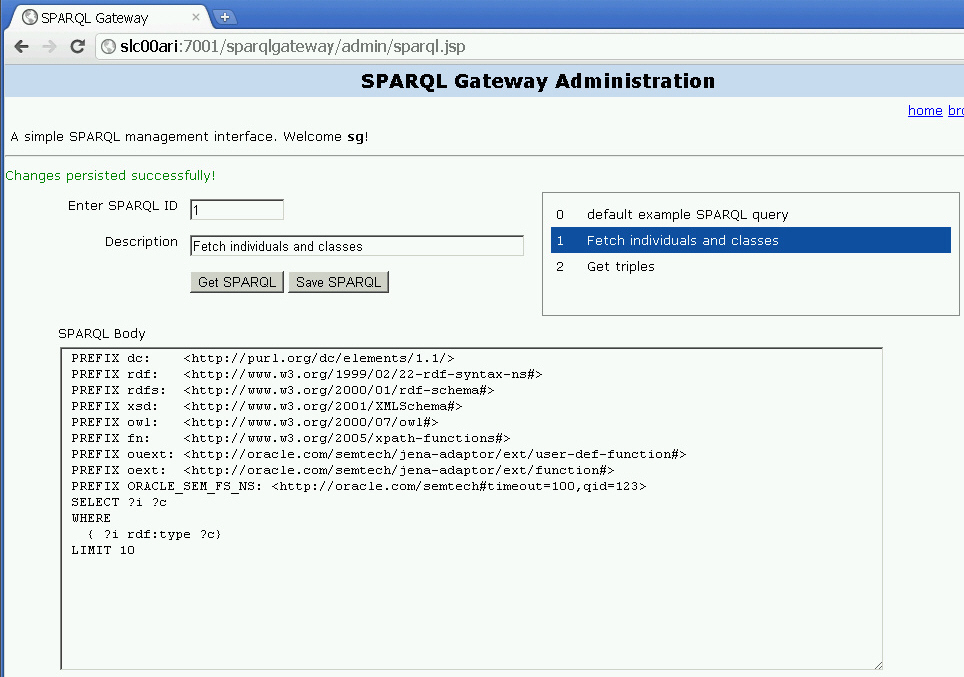The height and width of the screenshot is (677, 964).
Task: Click the SPARQL Body resize handle
Action: pyautogui.click(x=877, y=664)
